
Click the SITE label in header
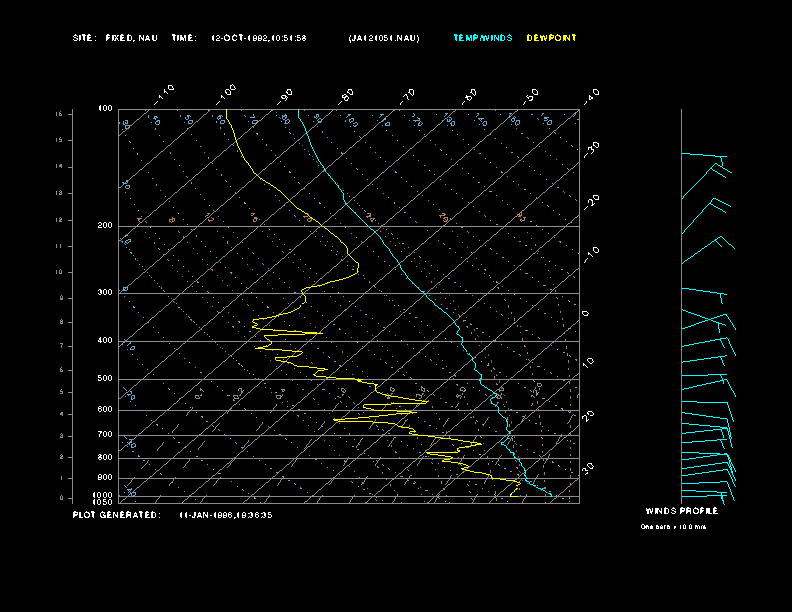pyautogui.click(x=84, y=38)
